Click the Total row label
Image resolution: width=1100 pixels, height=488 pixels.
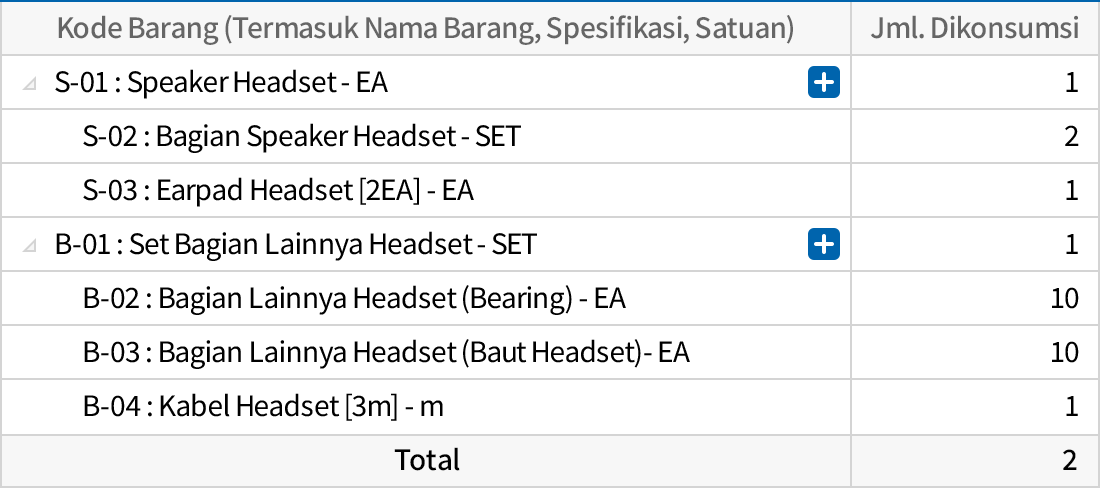(x=427, y=460)
